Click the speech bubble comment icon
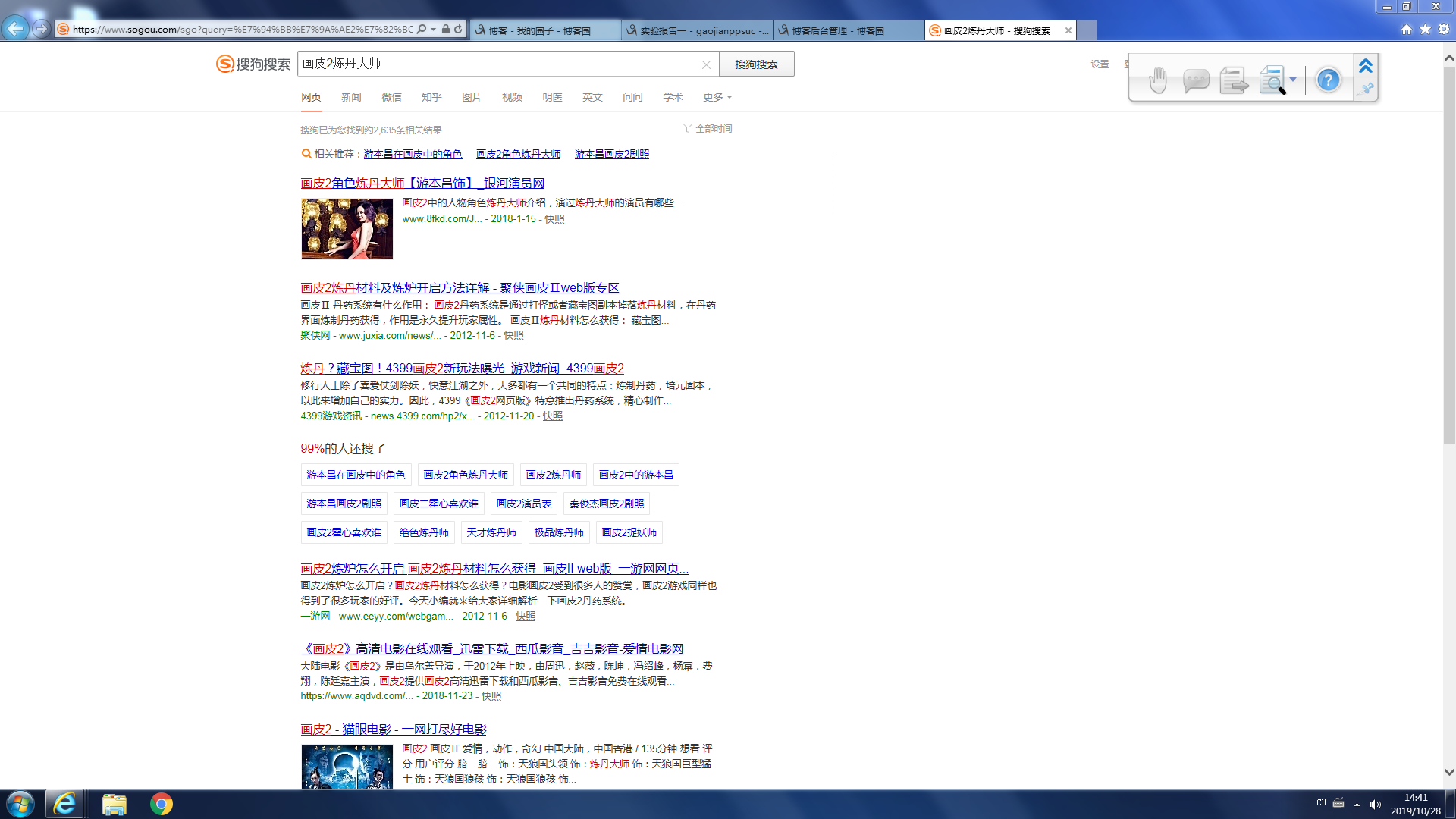Image resolution: width=1456 pixels, height=819 pixels. pos(1196,80)
